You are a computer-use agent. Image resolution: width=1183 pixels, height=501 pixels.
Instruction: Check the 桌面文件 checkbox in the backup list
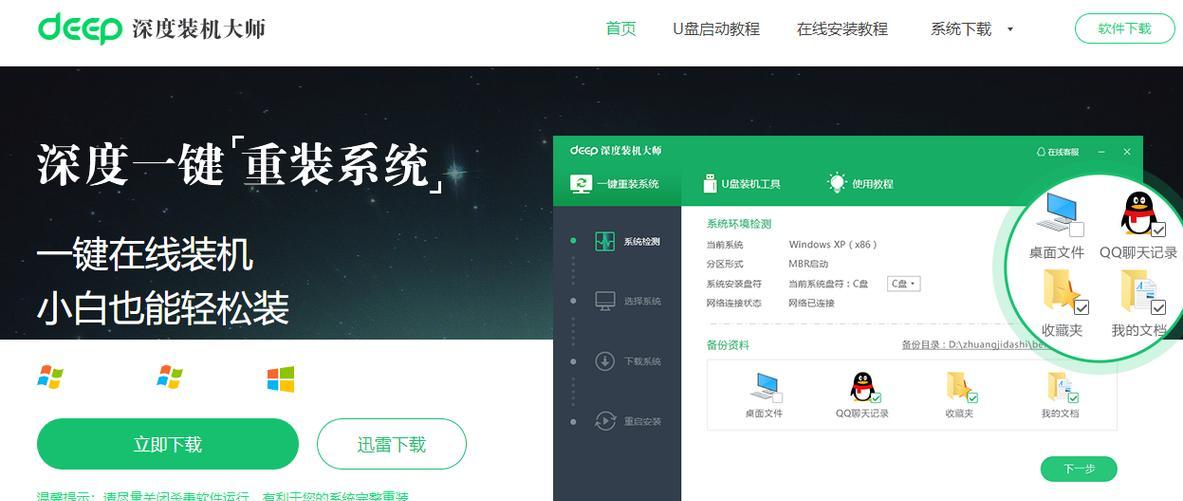click(x=777, y=398)
